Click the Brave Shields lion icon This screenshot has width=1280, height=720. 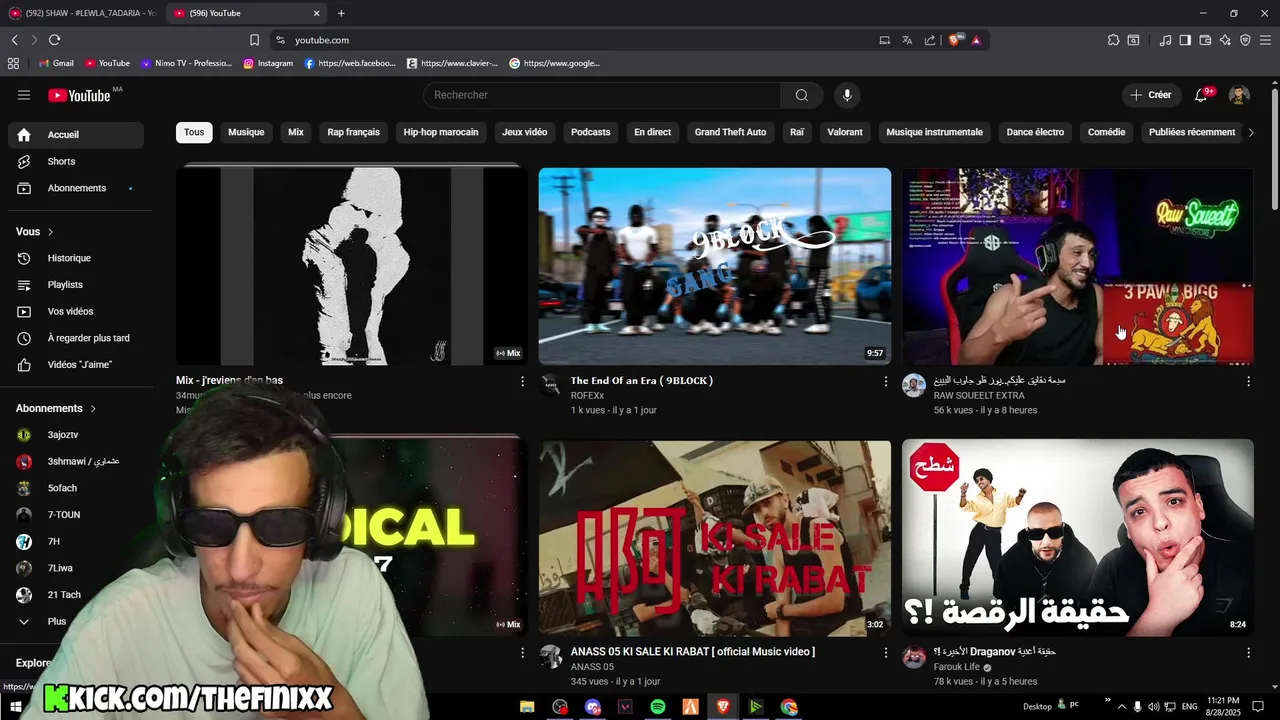pos(955,40)
